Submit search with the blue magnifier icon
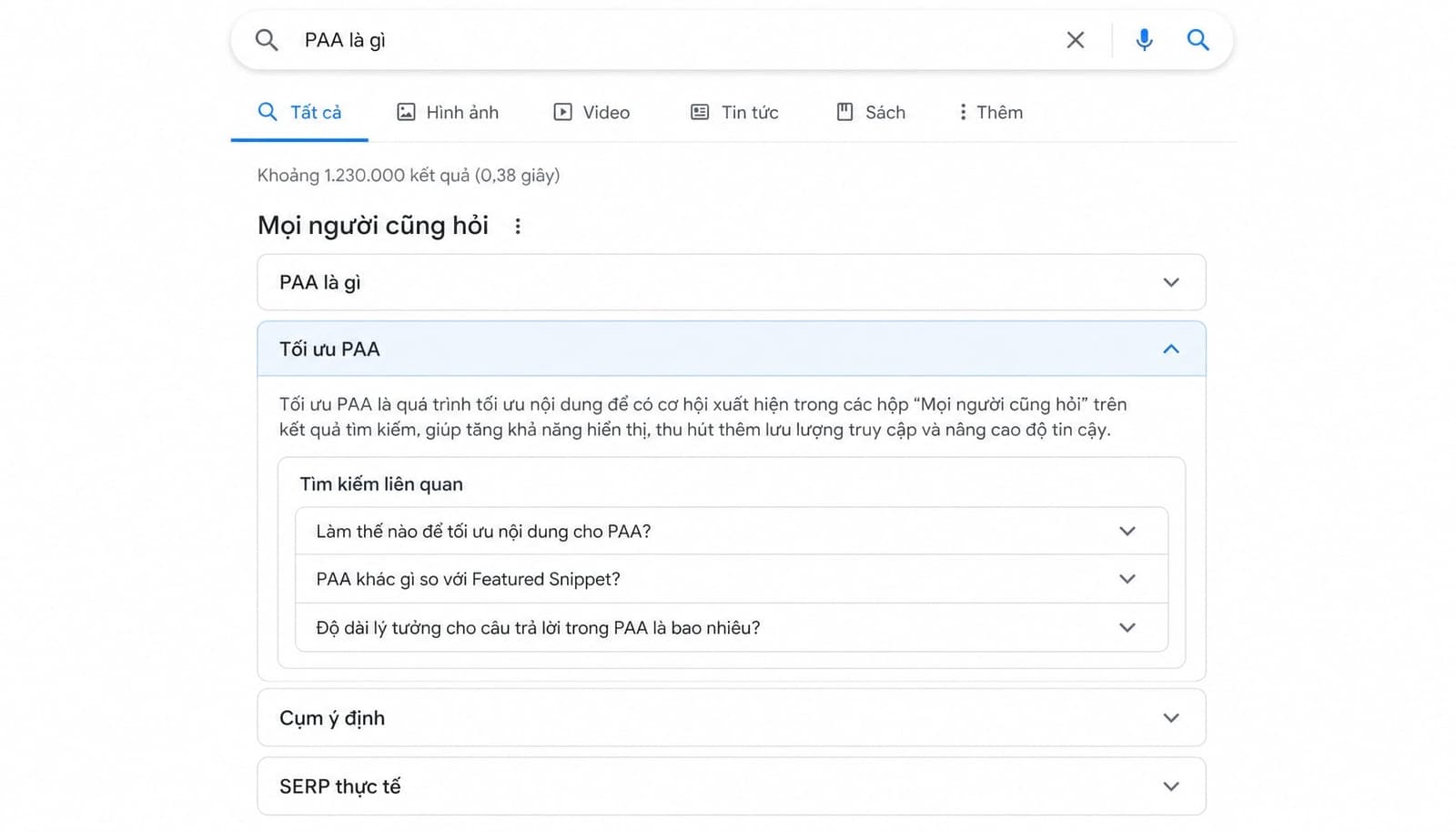Image resolution: width=1456 pixels, height=832 pixels. [1198, 40]
